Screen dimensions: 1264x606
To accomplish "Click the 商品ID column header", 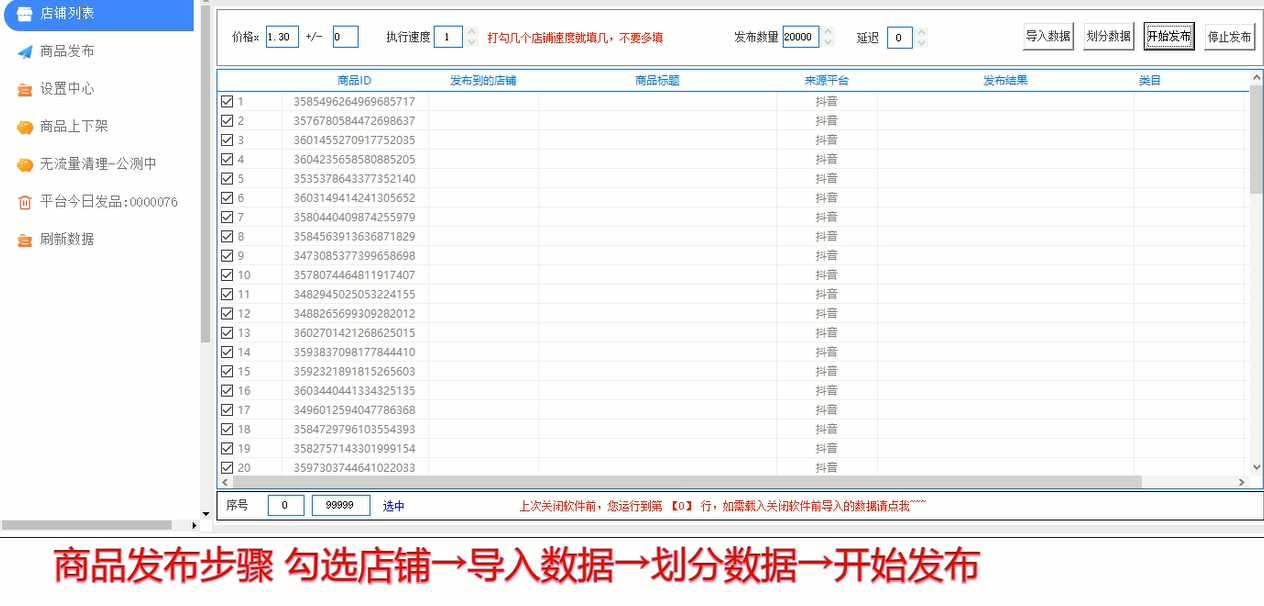I will (354, 80).
